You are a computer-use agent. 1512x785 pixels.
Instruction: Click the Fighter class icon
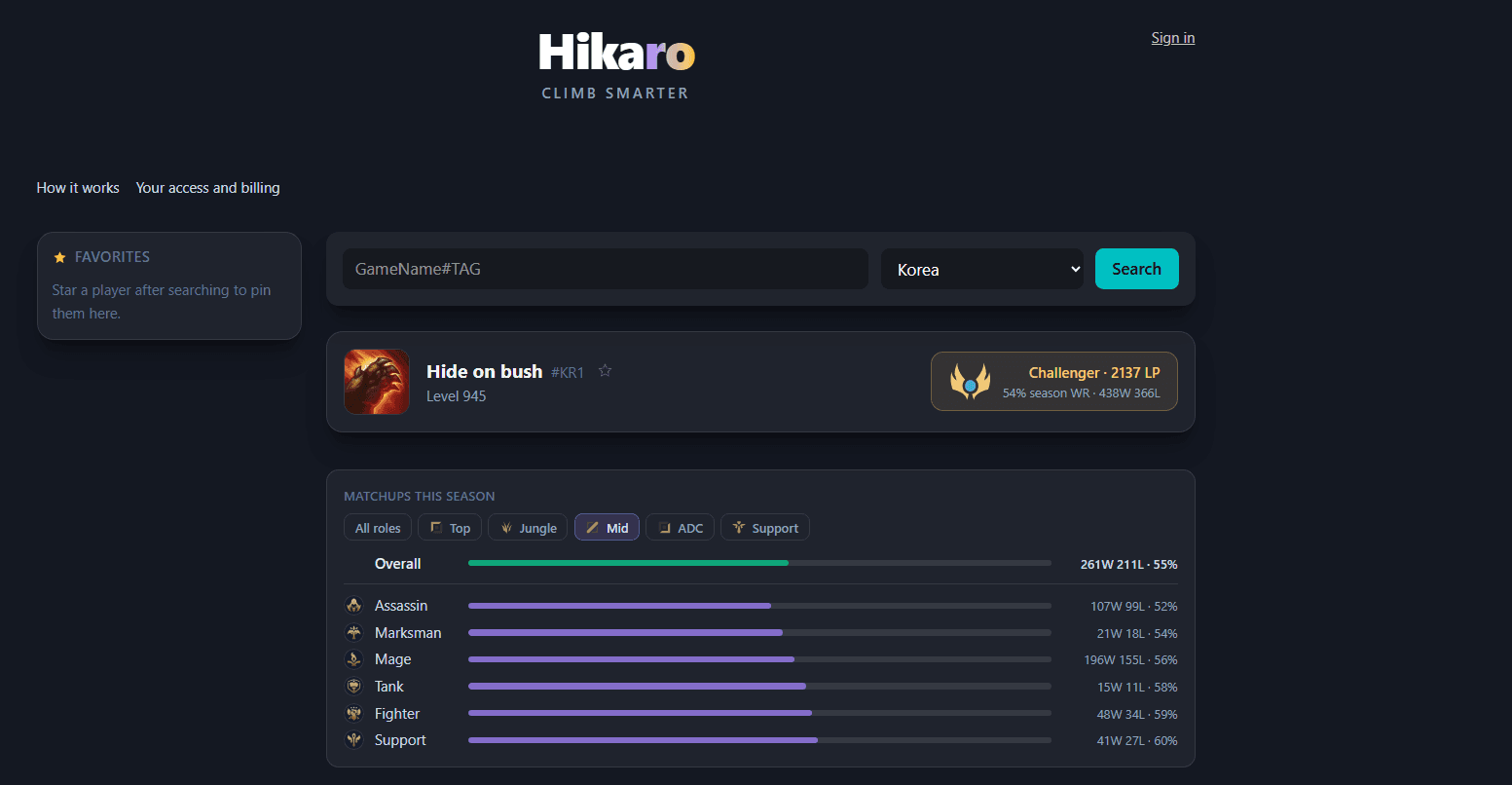tap(354, 714)
